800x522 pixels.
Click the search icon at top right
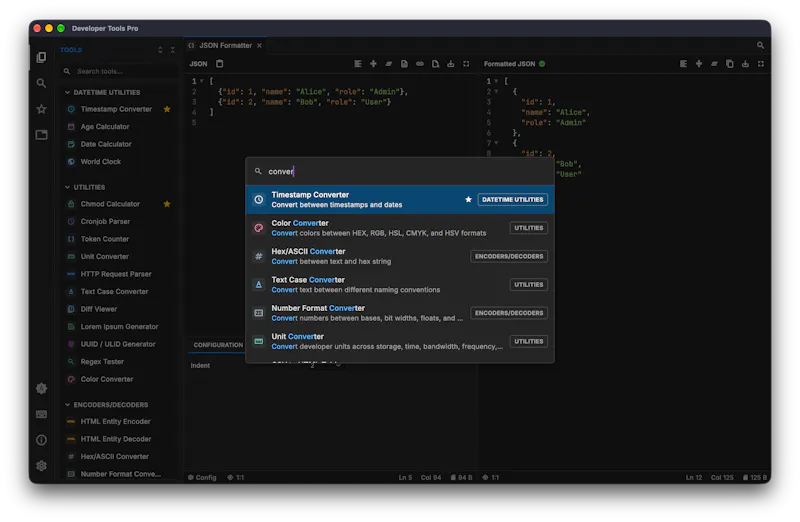tap(760, 45)
